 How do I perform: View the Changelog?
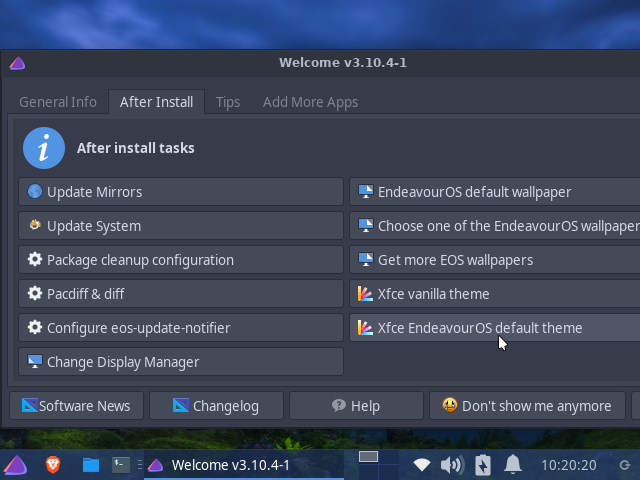pyautogui.click(x=216, y=406)
